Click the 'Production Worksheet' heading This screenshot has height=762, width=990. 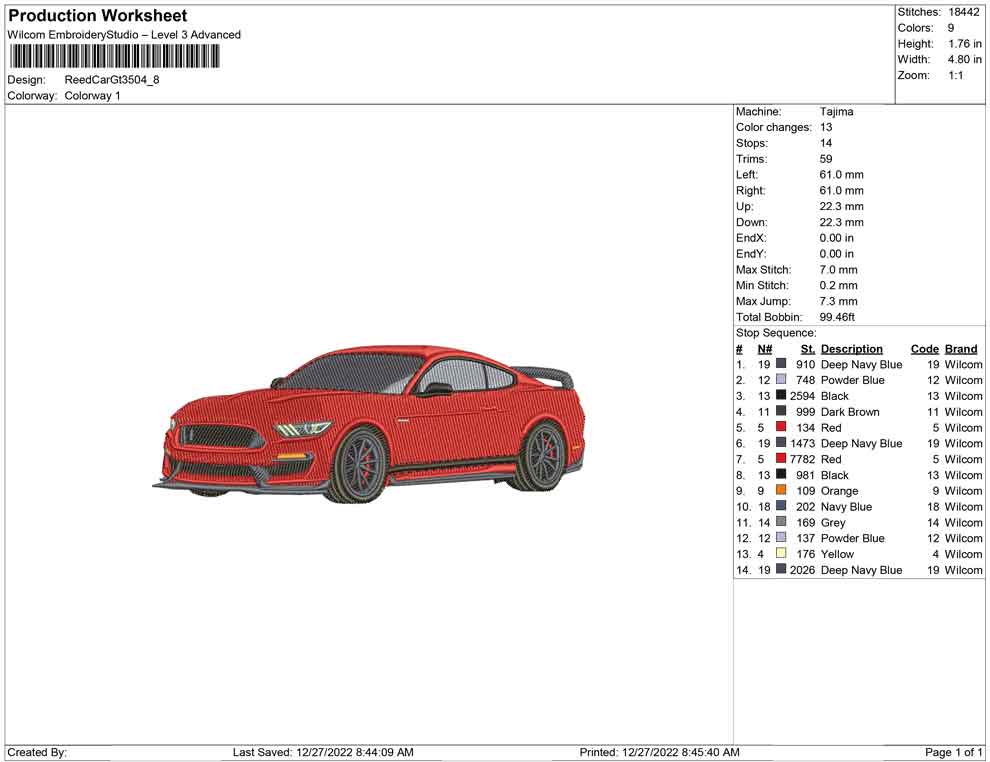pos(98,16)
